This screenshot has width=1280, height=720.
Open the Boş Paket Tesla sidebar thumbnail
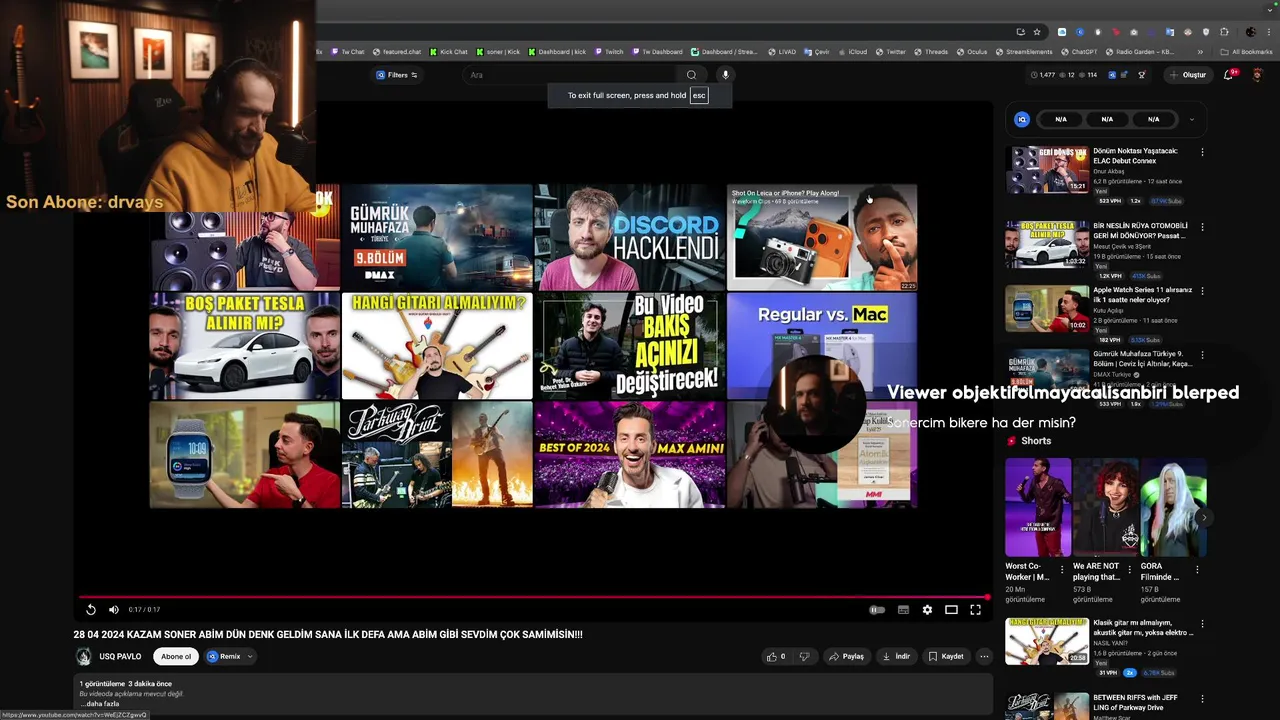[1047, 244]
